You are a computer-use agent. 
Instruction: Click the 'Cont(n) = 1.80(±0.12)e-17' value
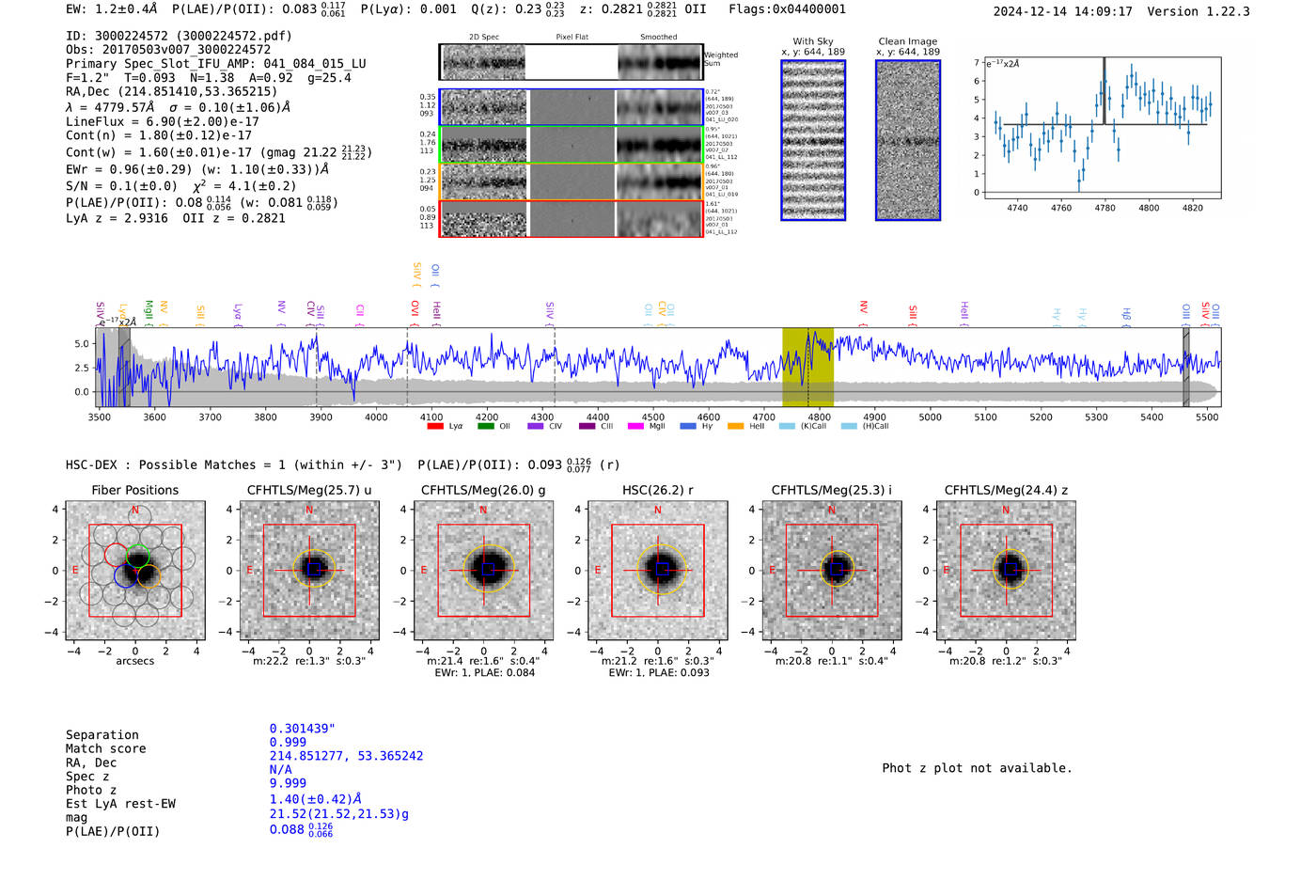click(159, 135)
